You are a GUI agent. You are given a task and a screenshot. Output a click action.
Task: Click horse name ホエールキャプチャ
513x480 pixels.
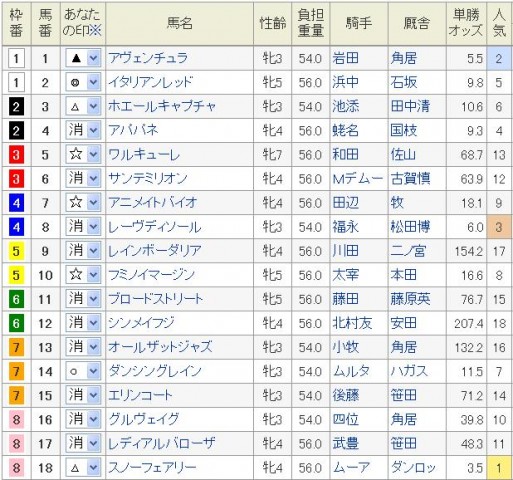point(162,106)
